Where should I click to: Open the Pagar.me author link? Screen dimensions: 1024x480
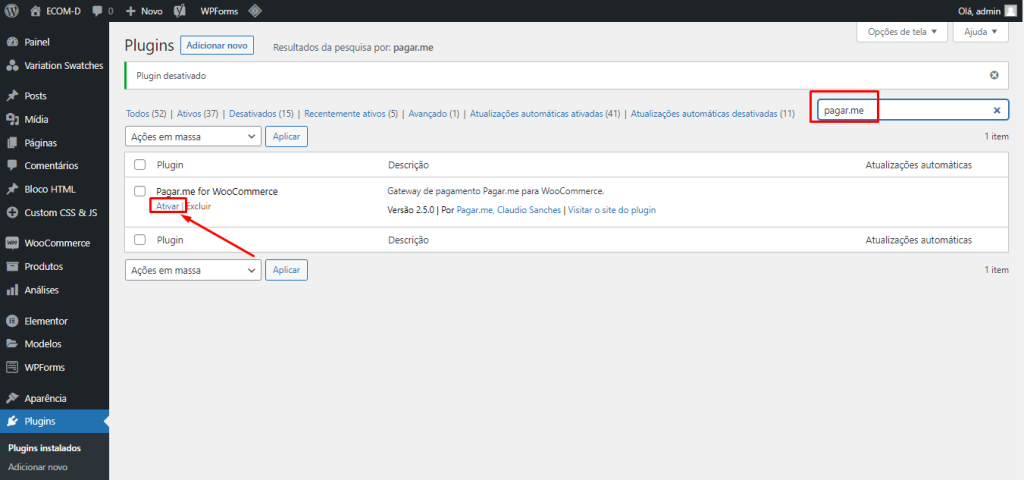tap(476, 210)
